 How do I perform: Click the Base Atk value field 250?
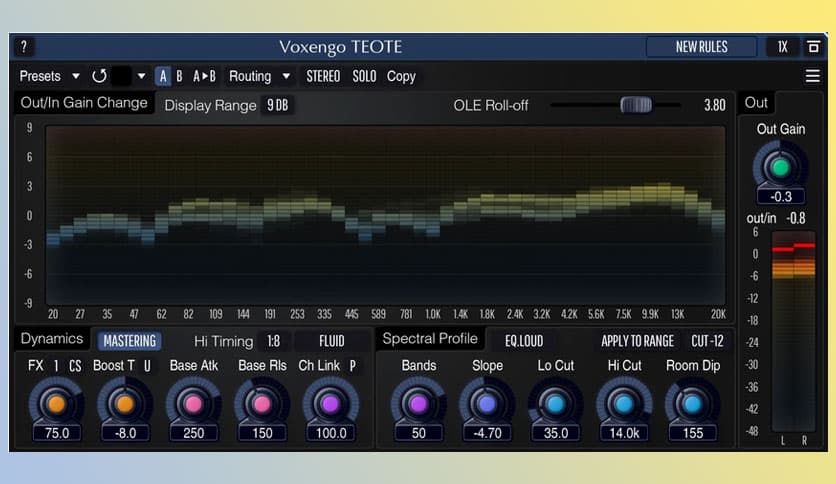pyautogui.click(x=194, y=433)
